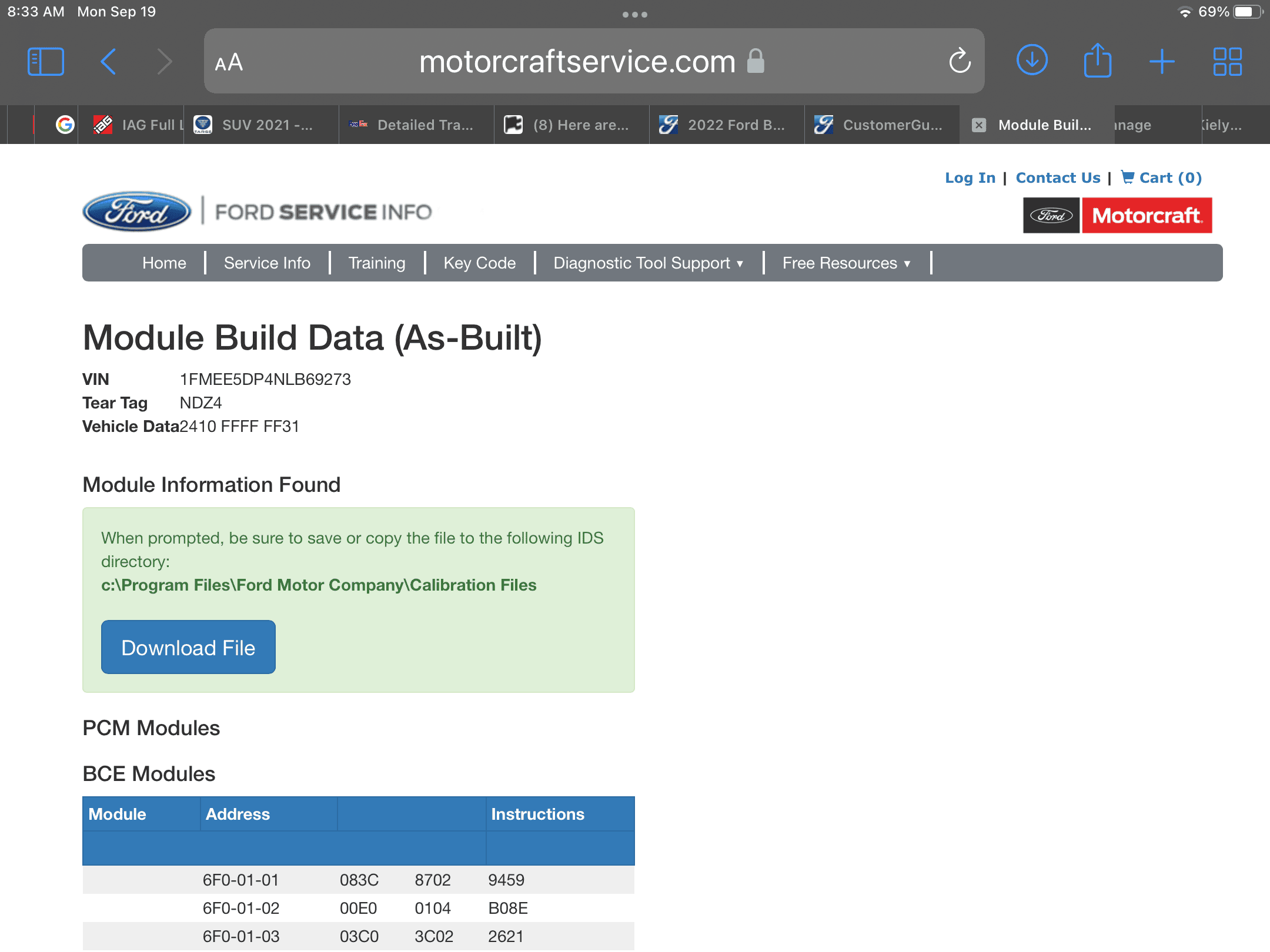The image size is (1270, 952).
Task: Select value 8702 in table
Action: click(x=433, y=880)
